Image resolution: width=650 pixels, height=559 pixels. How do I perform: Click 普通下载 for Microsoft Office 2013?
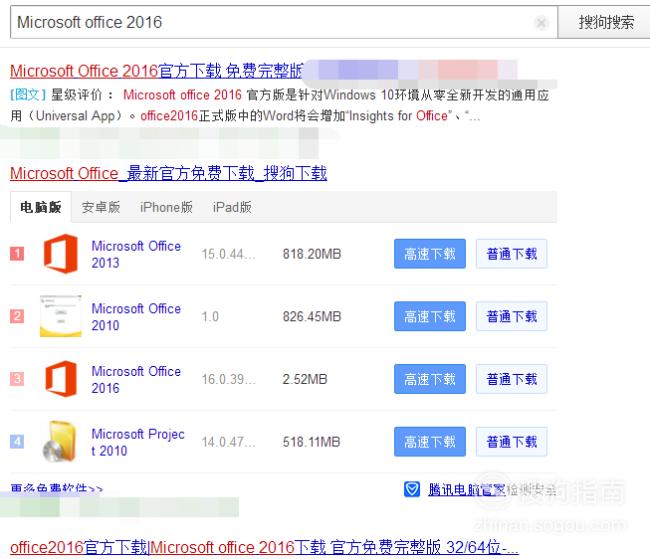[512, 254]
